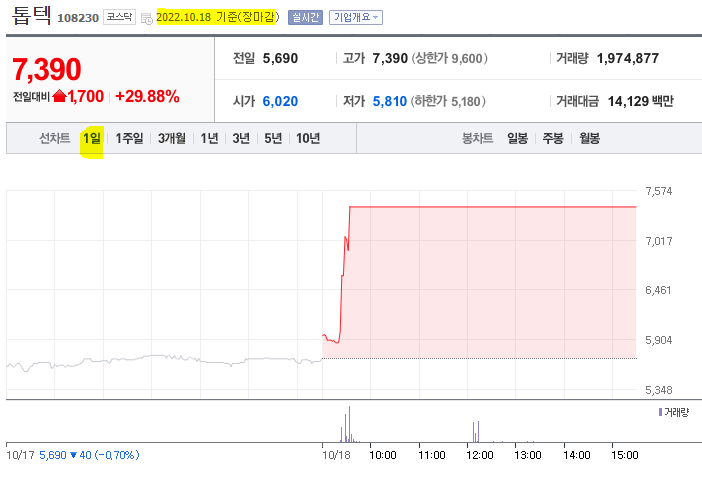
Task: Click the 5,348 y-axis label
Action: click(x=659, y=390)
